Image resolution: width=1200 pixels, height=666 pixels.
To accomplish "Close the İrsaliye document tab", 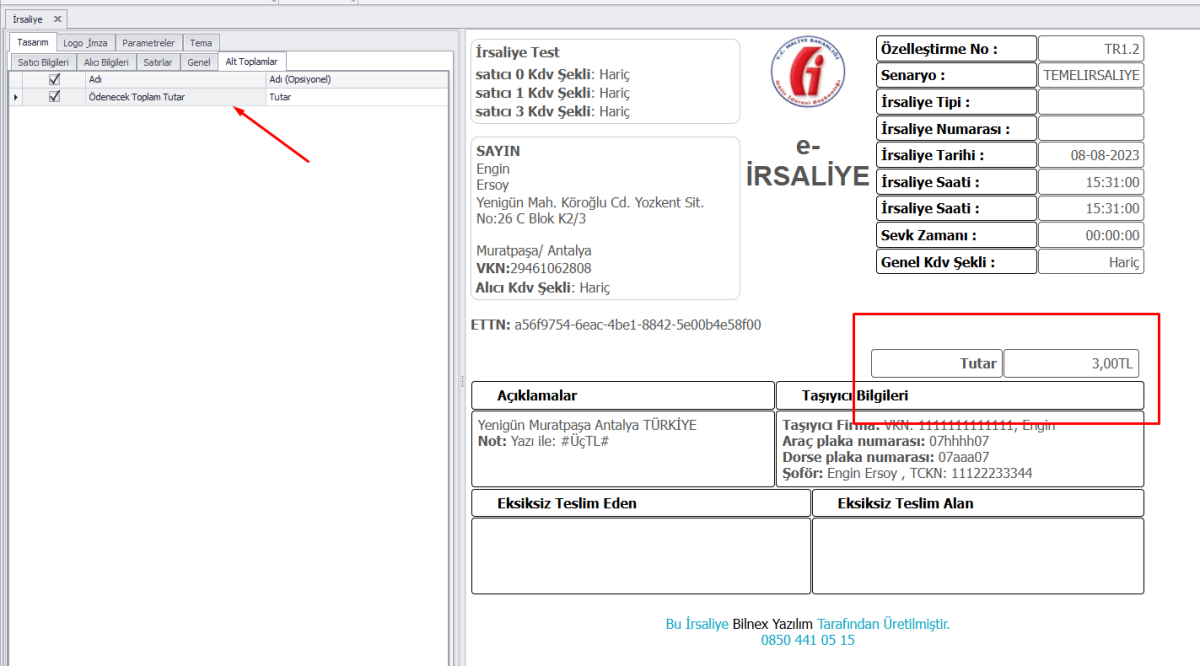I will tap(57, 19).
